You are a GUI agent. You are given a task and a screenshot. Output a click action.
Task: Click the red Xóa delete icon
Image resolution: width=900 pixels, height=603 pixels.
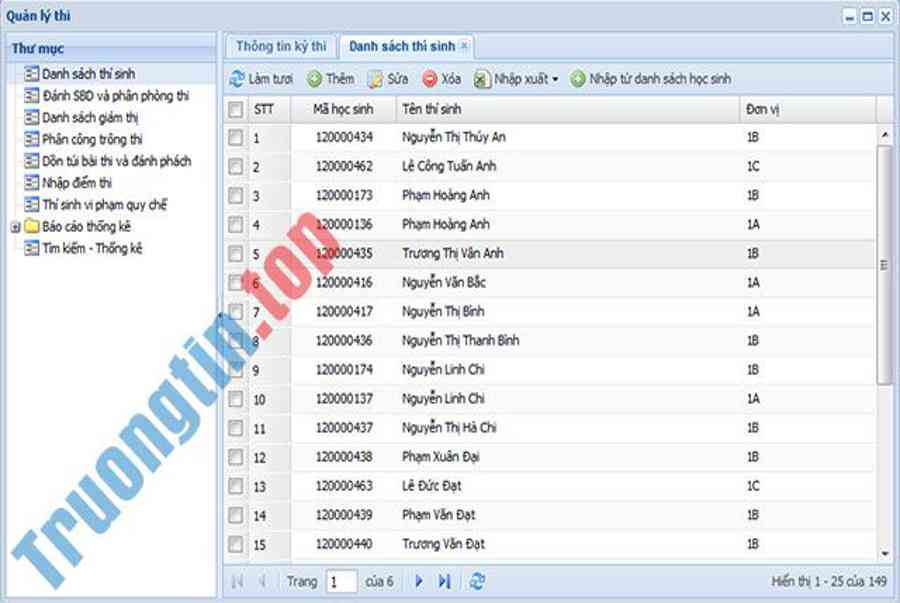point(430,79)
